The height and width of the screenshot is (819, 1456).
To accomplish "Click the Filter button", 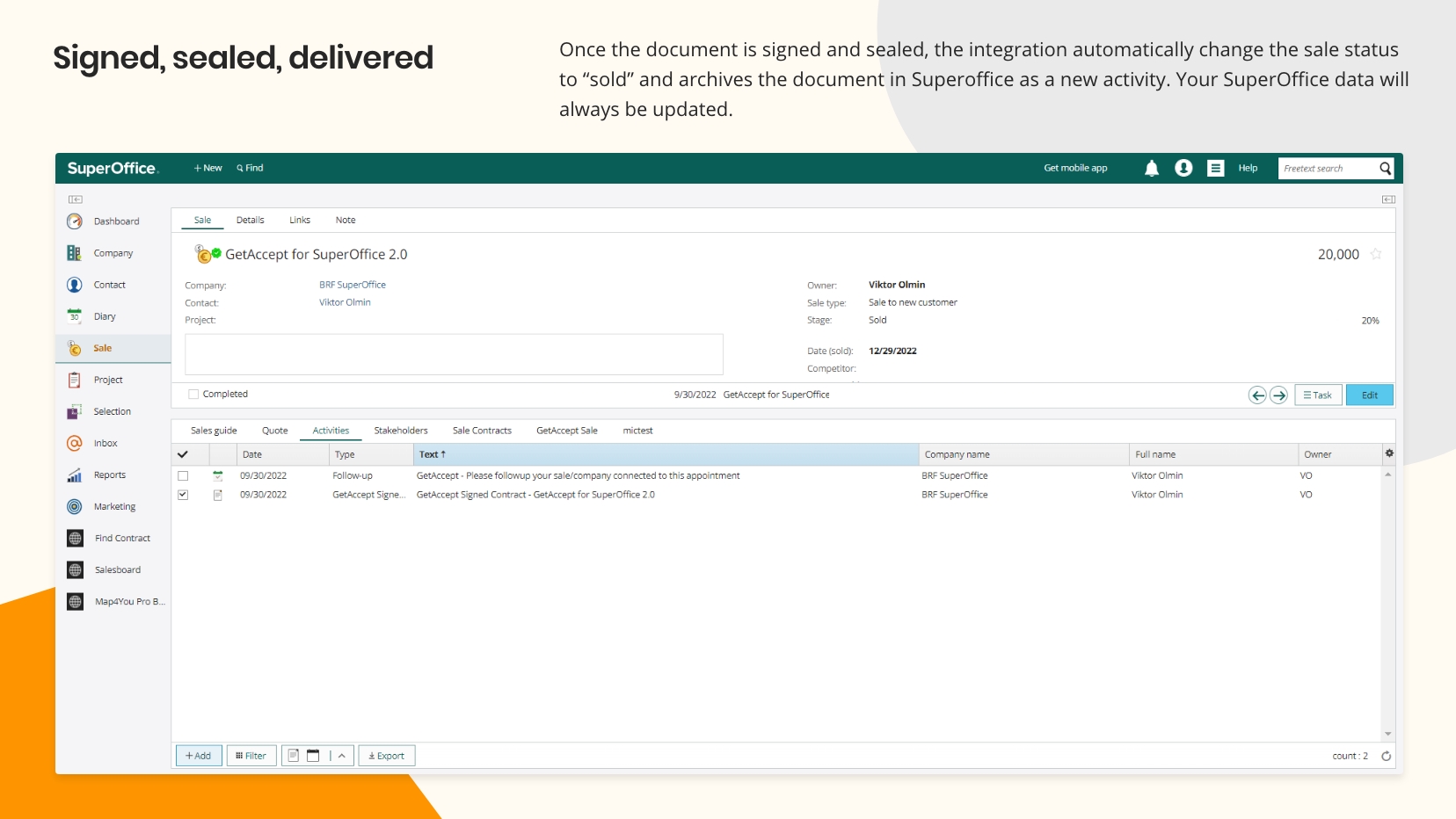I will click(x=251, y=756).
